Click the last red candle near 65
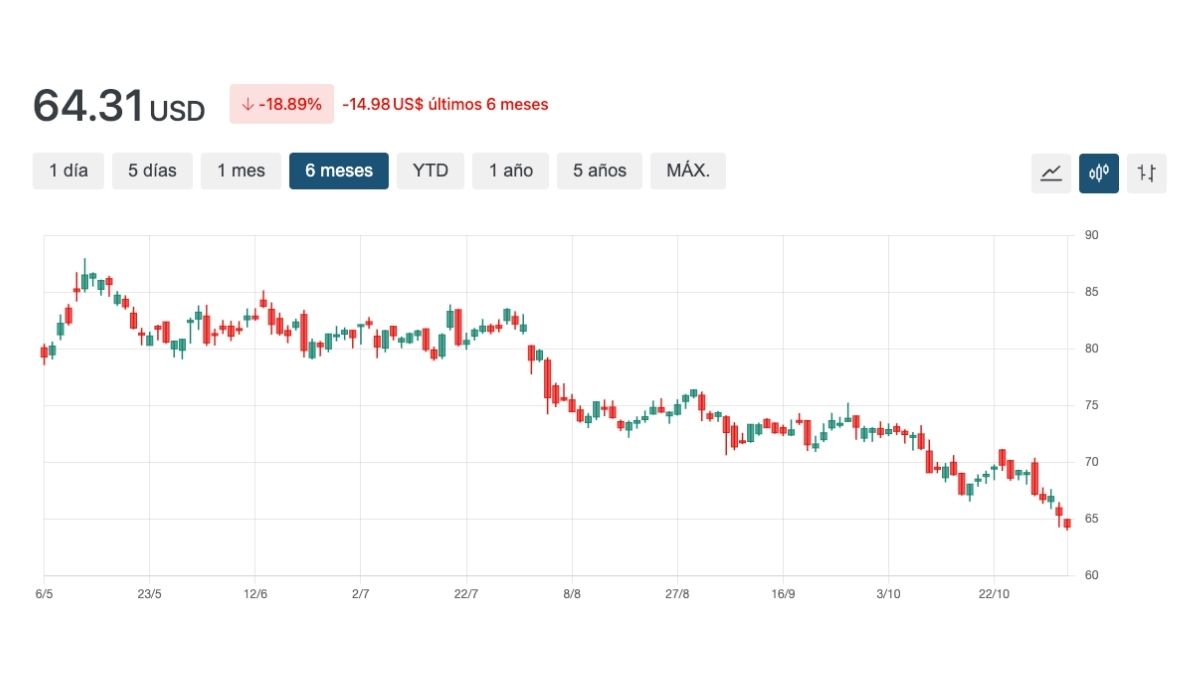Image resolution: width=1200 pixels, height=675 pixels. 1067,523
